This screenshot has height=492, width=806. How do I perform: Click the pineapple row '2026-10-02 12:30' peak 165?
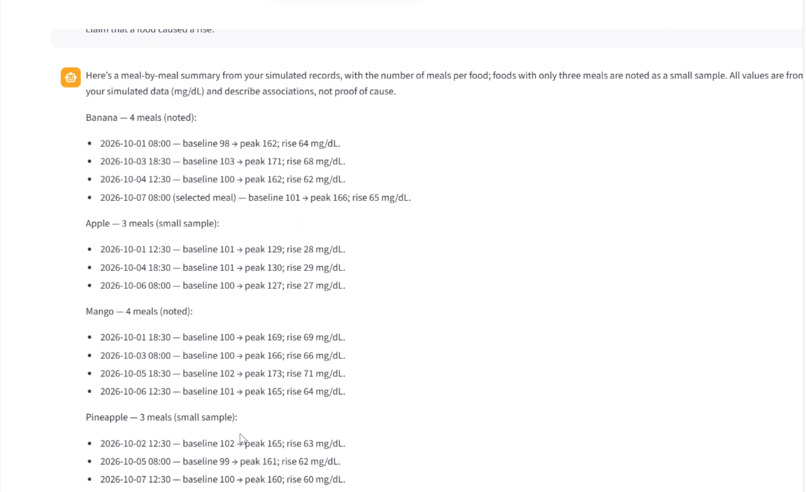coord(223,443)
